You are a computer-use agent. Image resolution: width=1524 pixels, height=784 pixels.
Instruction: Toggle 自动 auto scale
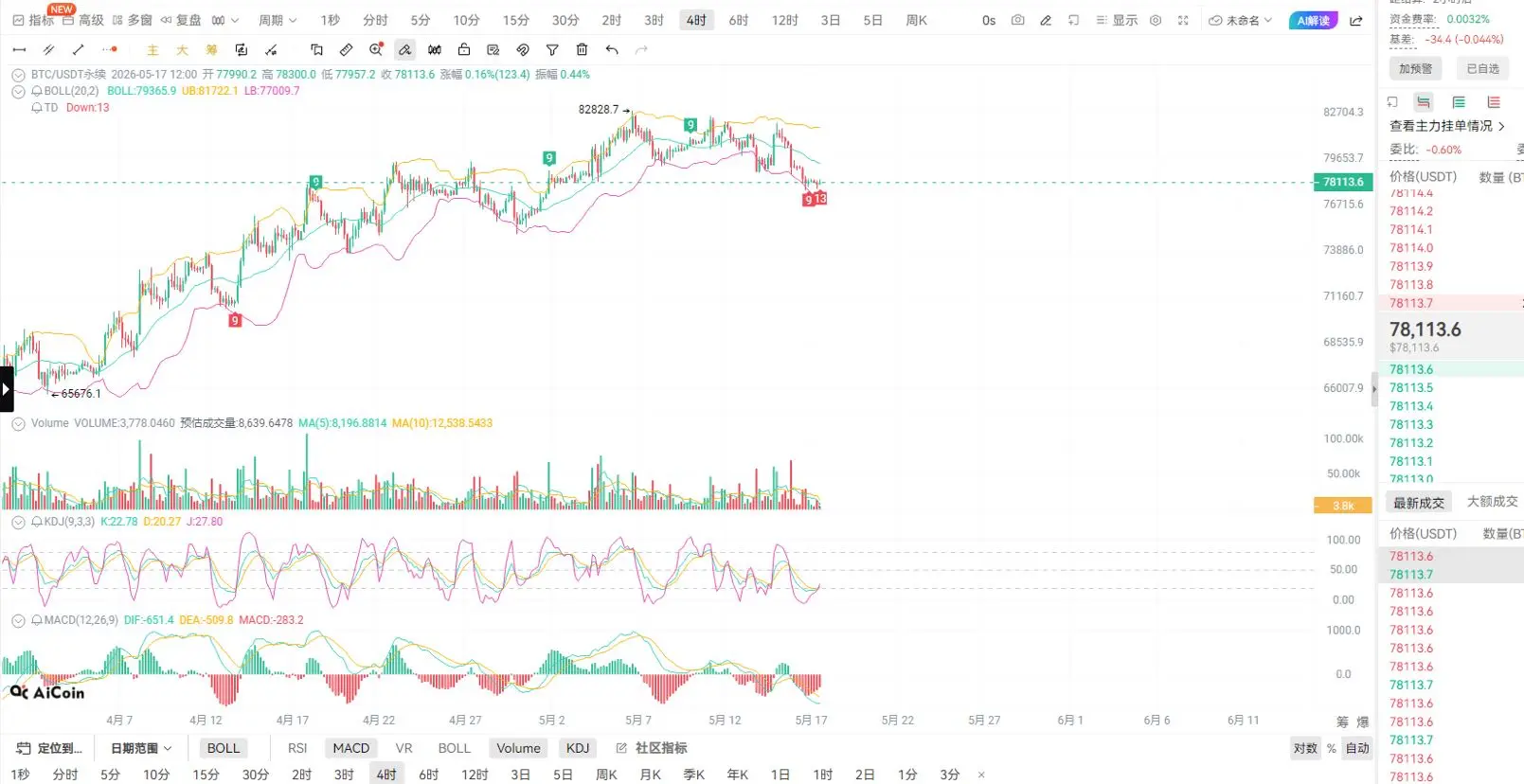pyautogui.click(x=1357, y=748)
